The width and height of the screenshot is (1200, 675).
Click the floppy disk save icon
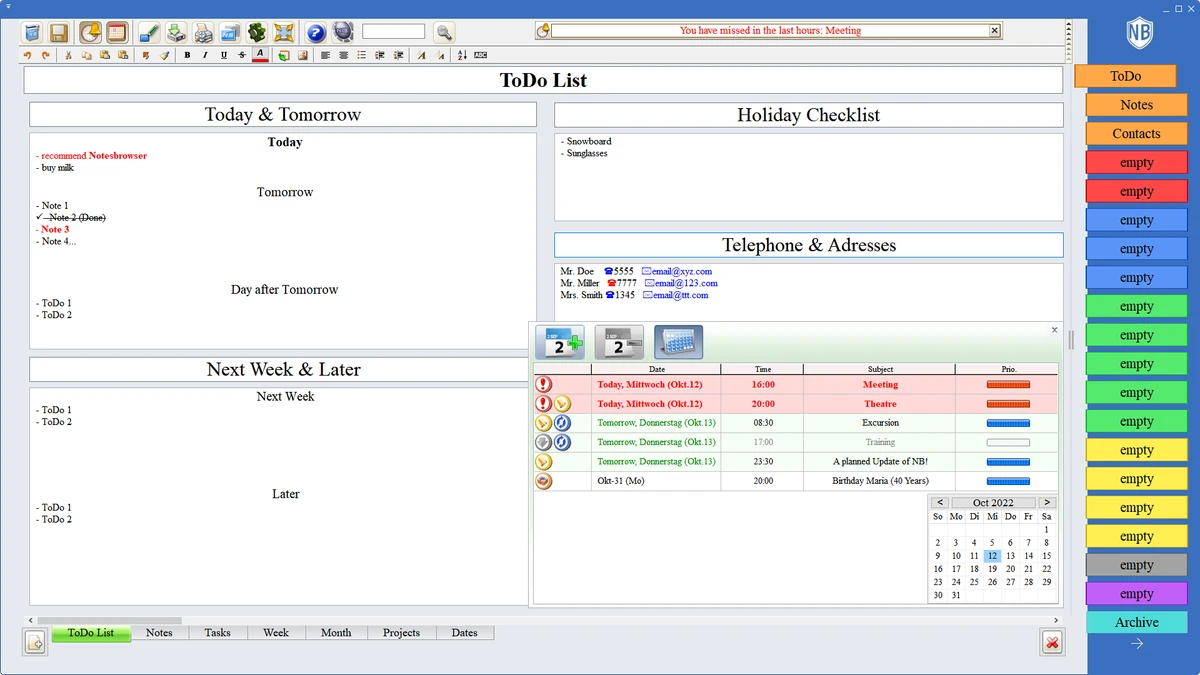(59, 32)
